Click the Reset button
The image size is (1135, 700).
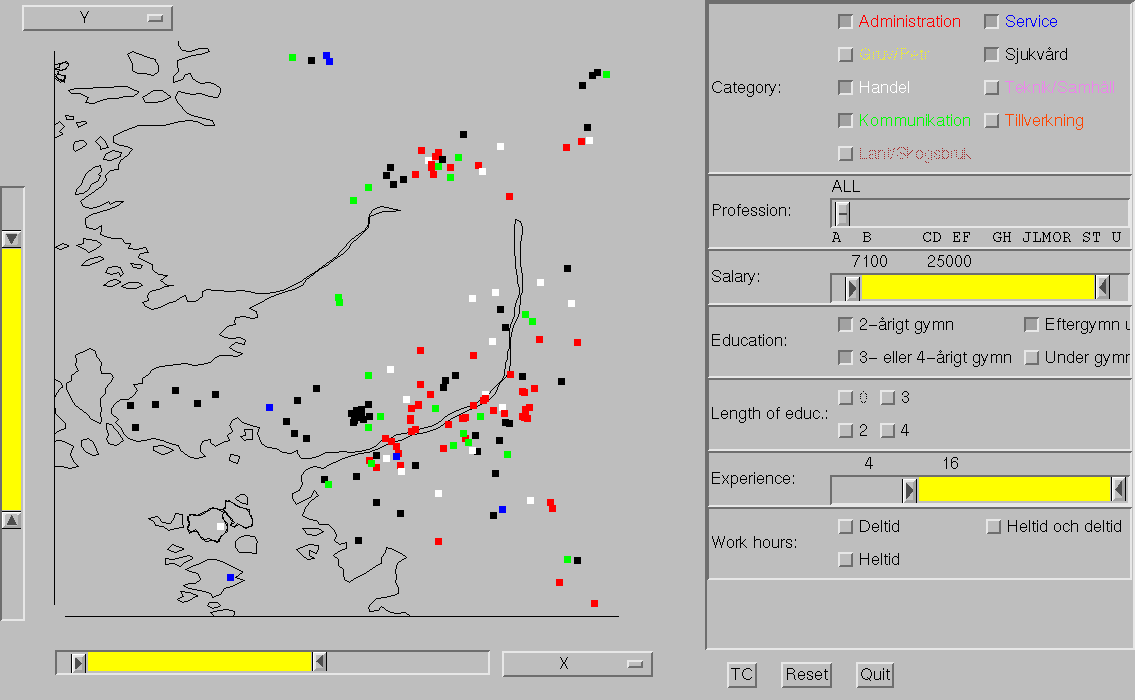tap(806, 675)
